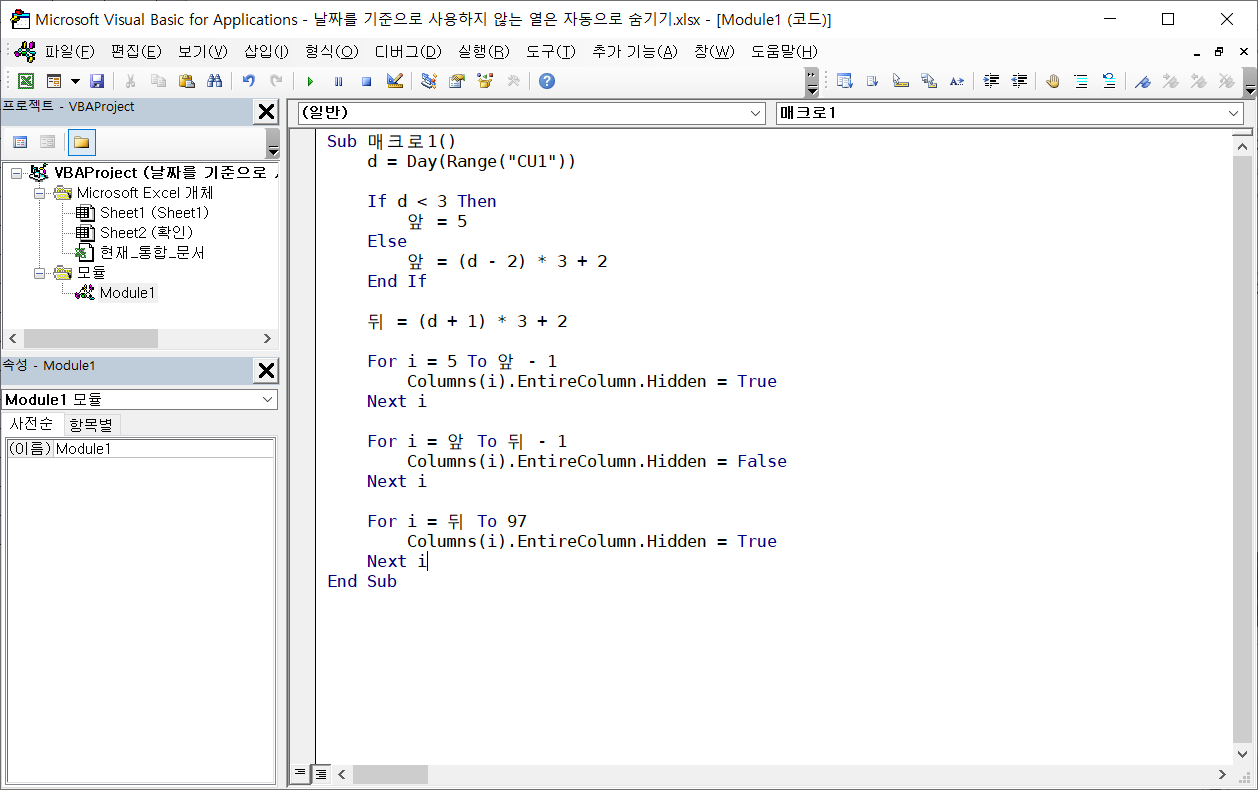Click the Uncomment Block icon
The width and height of the screenshot is (1258, 790).
pos(1109,81)
